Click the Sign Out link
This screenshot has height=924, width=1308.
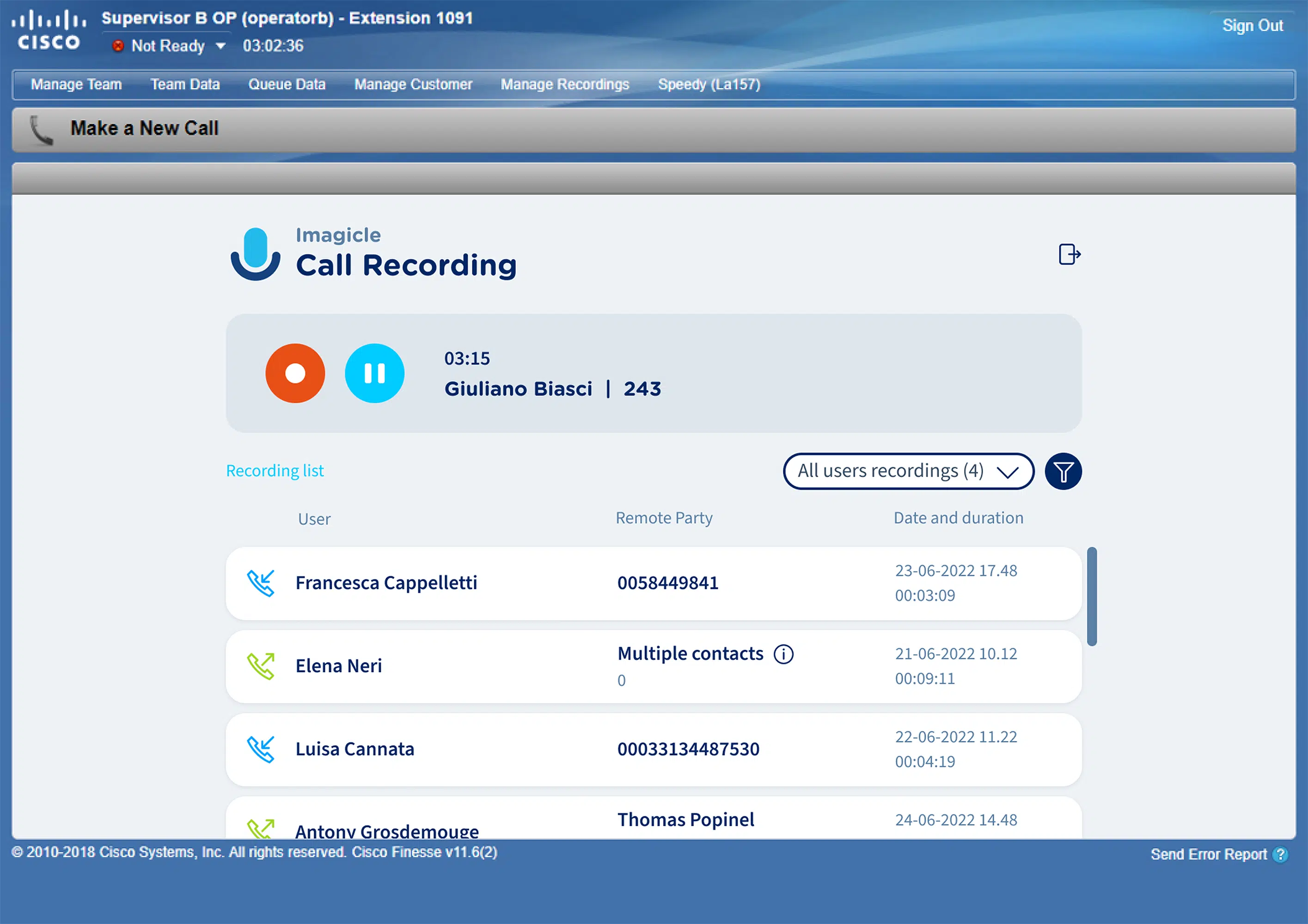1252,25
